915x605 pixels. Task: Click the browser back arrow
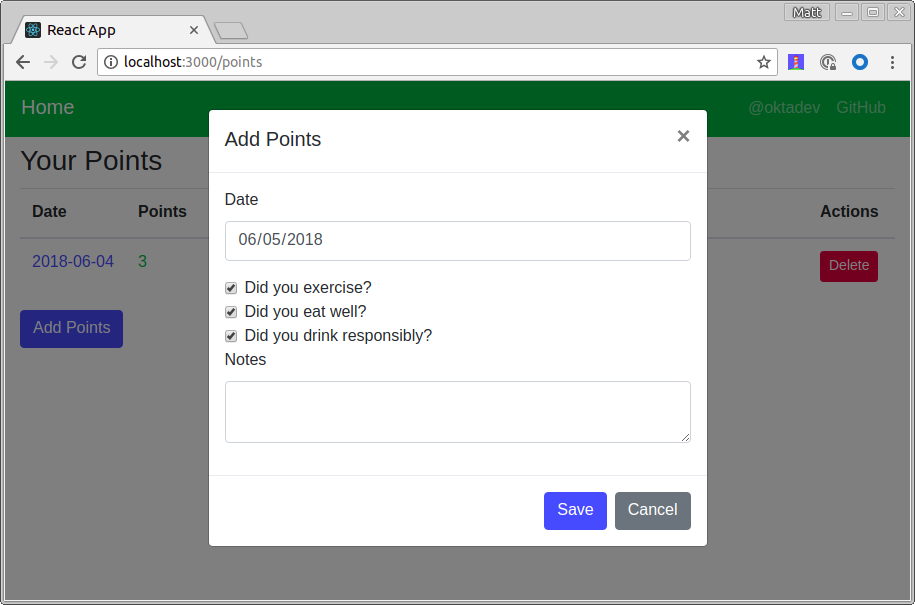(x=23, y=62)
